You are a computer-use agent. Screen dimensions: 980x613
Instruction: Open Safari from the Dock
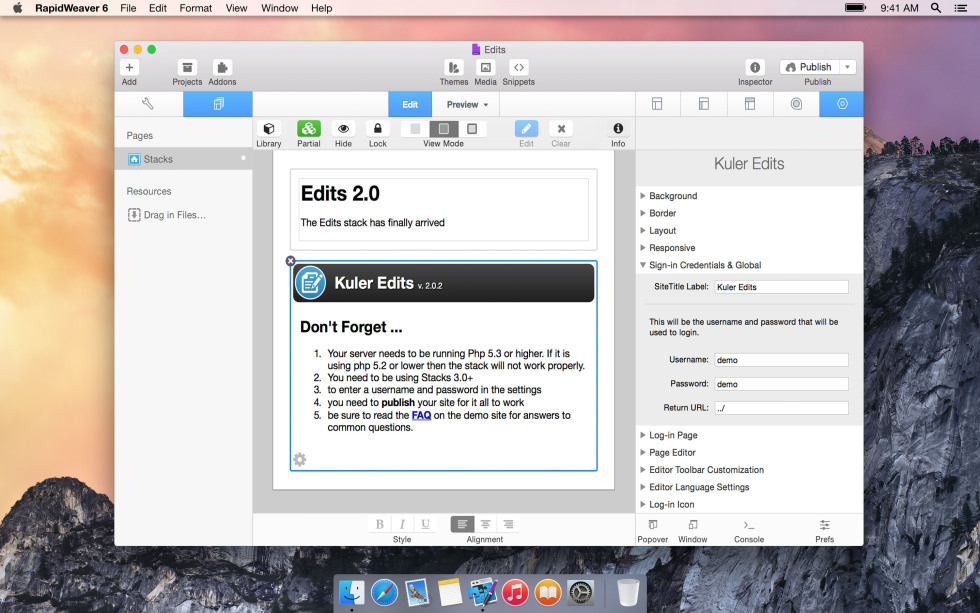pos(384,592)
